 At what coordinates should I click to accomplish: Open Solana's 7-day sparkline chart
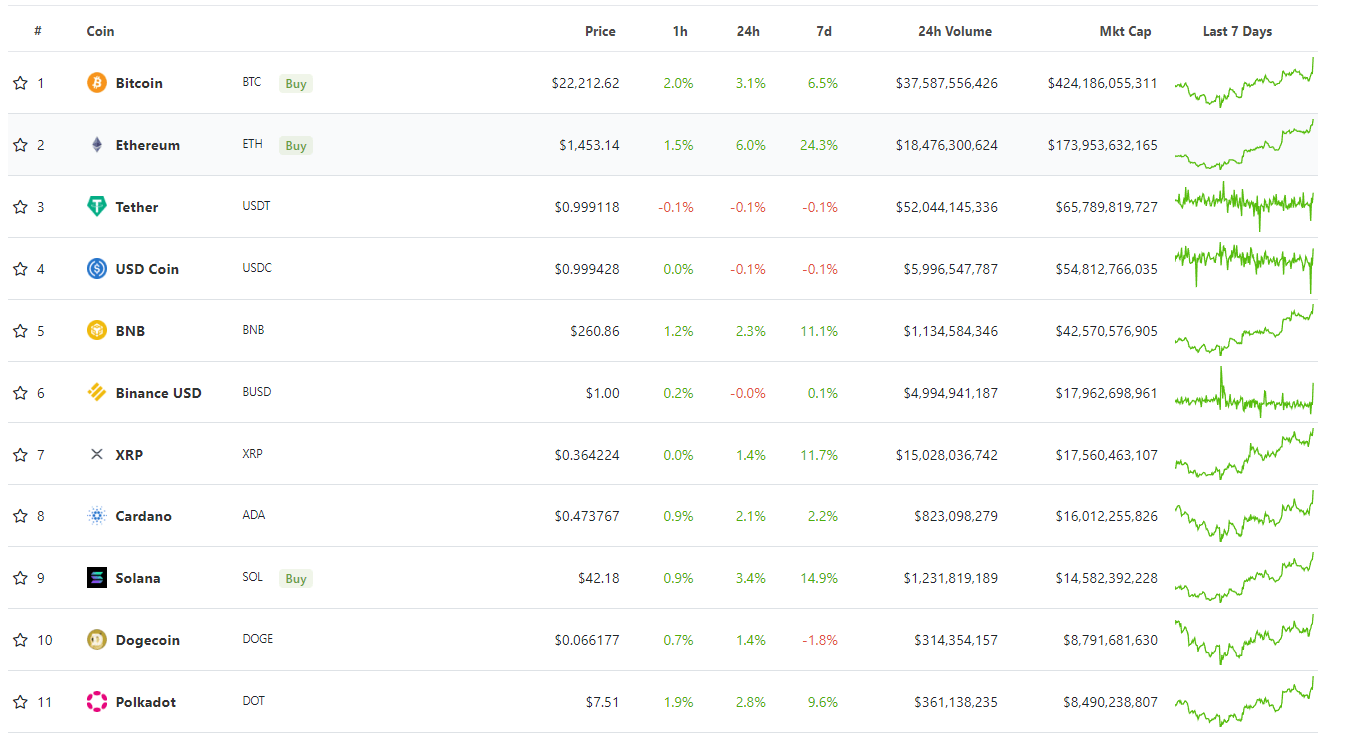click(1245, 578)
